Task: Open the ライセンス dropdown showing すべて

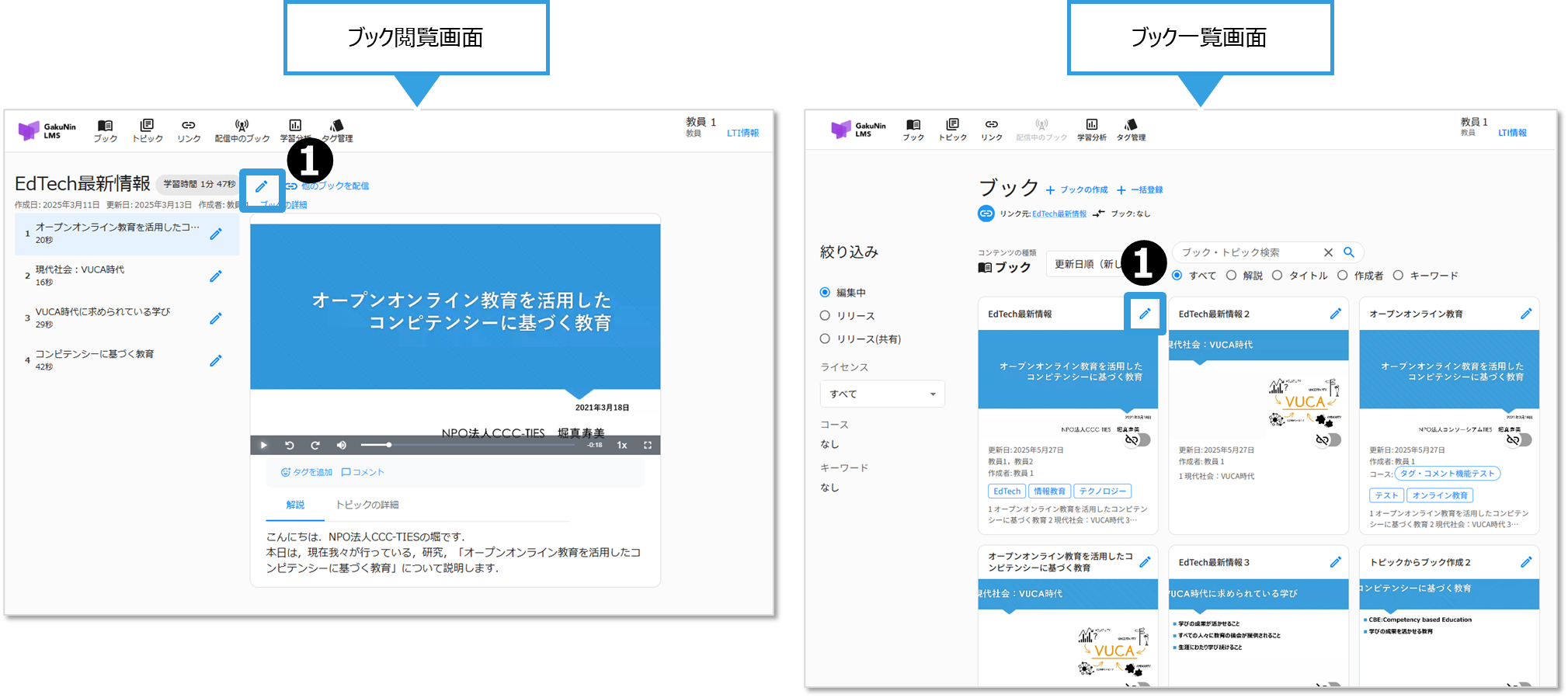Action: (x=882, y=394)
